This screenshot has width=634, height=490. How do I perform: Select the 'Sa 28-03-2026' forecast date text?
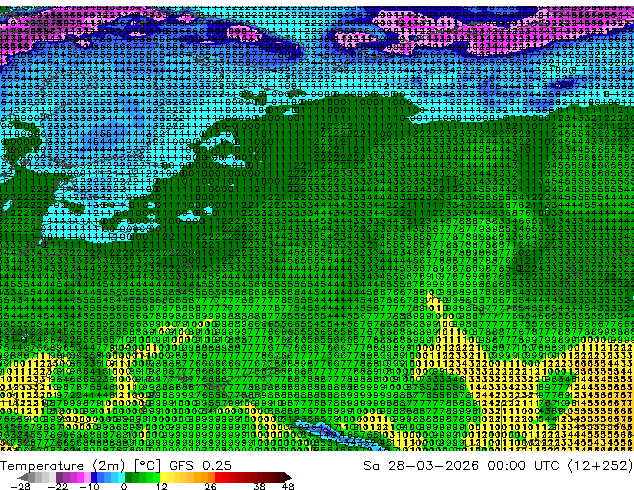[421, 465]
